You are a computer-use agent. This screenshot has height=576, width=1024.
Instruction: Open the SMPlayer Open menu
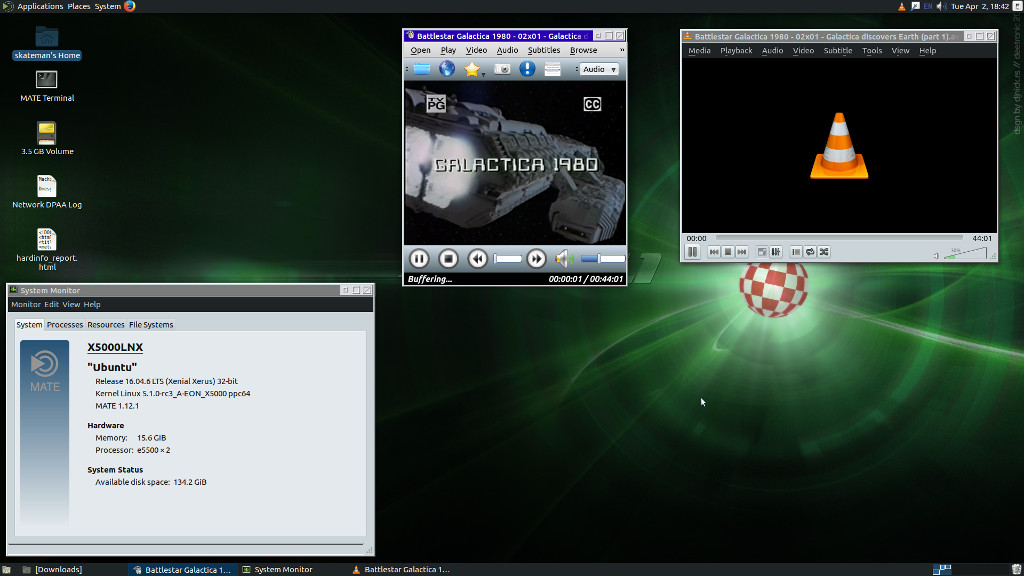(420, 50)
